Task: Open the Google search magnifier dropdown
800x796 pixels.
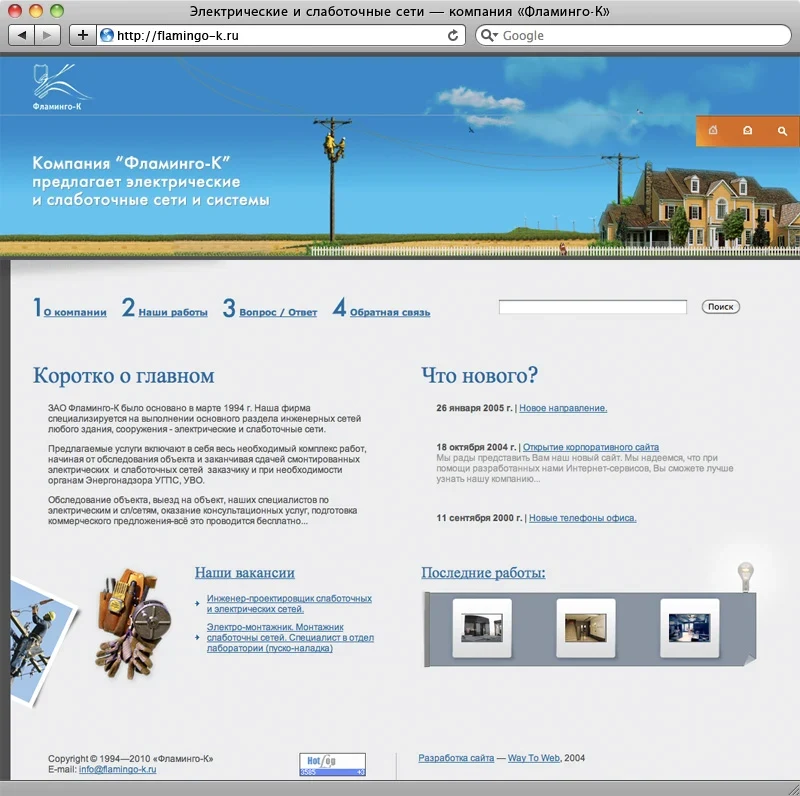Action: (489, 35)
